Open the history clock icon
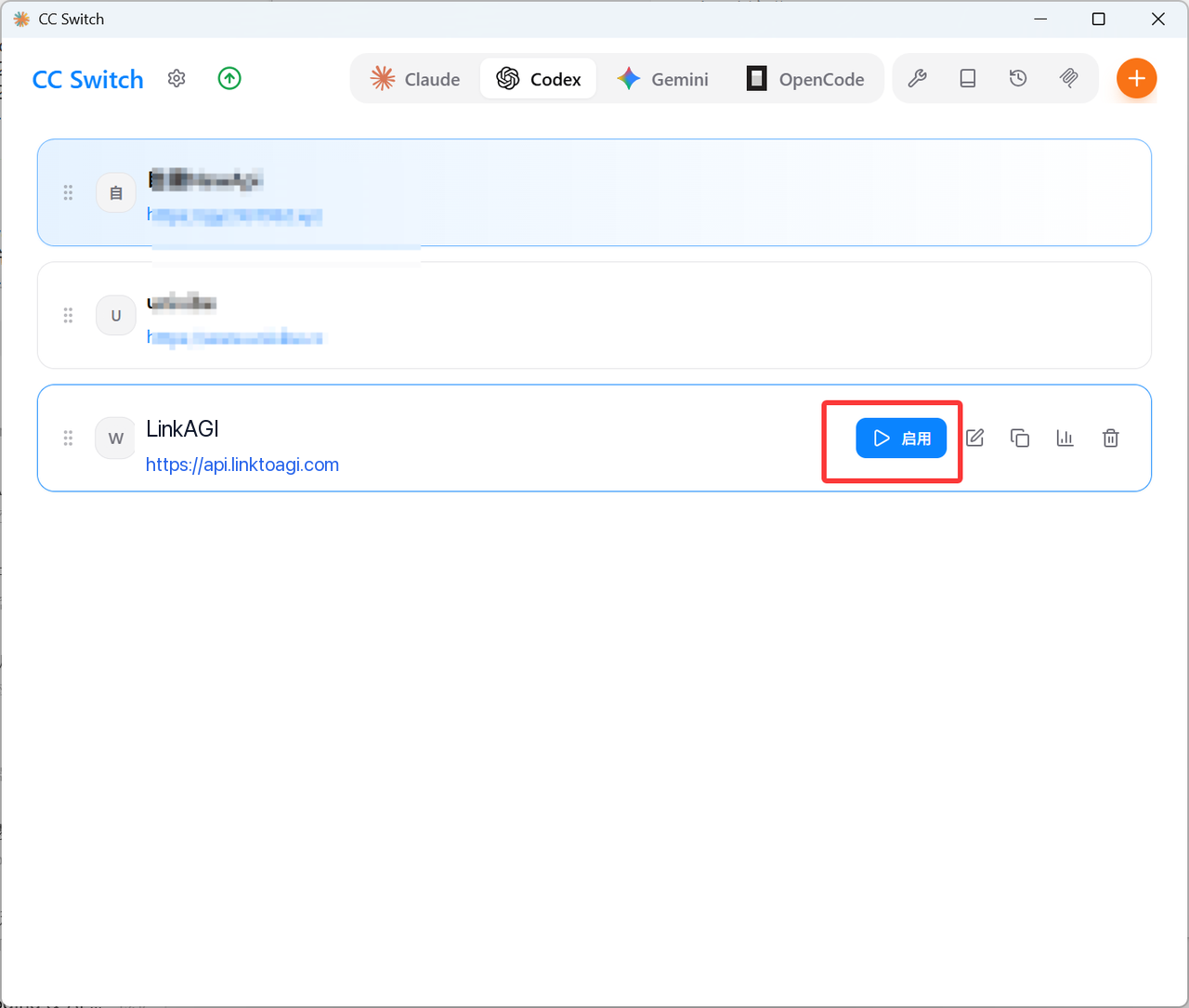The image size is (1189, 1008). pos(1018,79)
